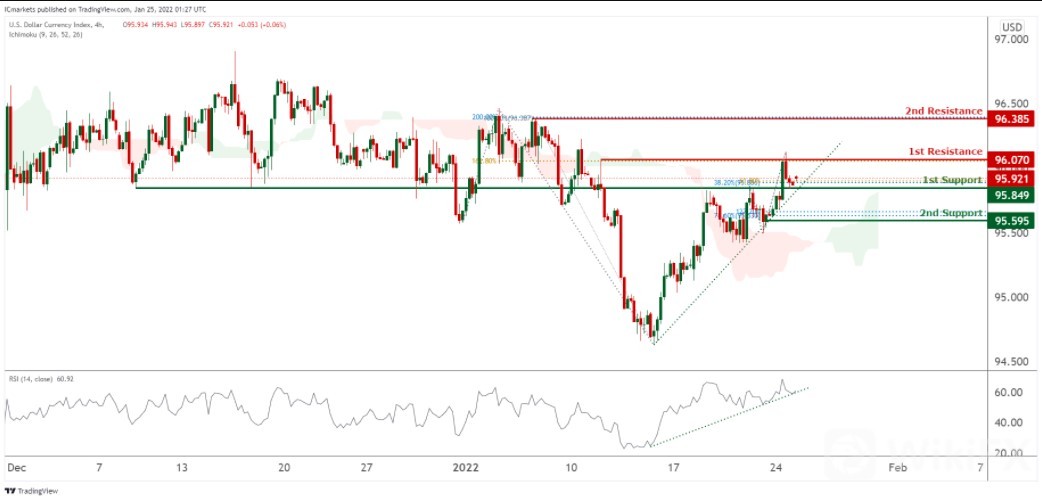Click the 2nd Resistance label
Screen dimensions: 1042x500
pyautogui.click(x=945, y=110)
